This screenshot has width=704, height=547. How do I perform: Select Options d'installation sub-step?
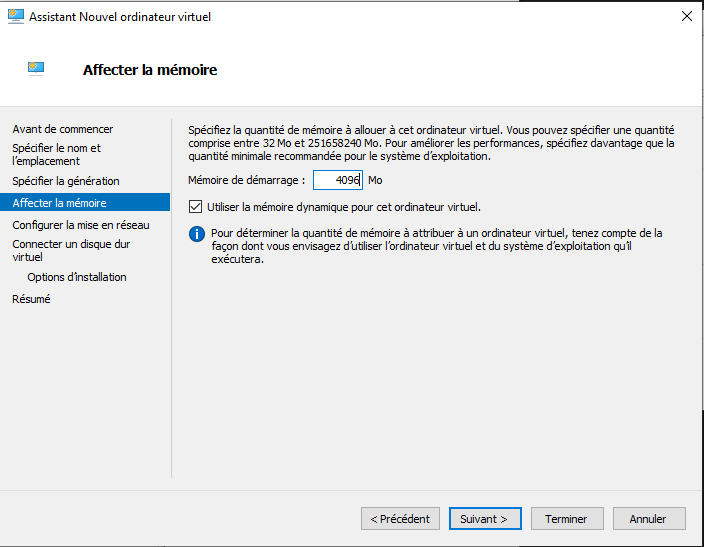(x=77, y=277)
